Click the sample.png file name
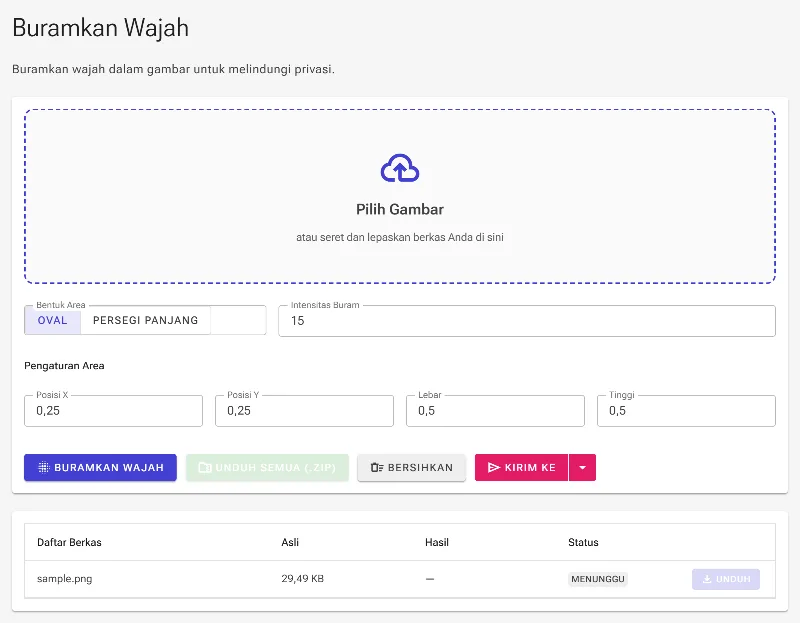The width and height of the screenshot is (800, 623). coord(65,579)
